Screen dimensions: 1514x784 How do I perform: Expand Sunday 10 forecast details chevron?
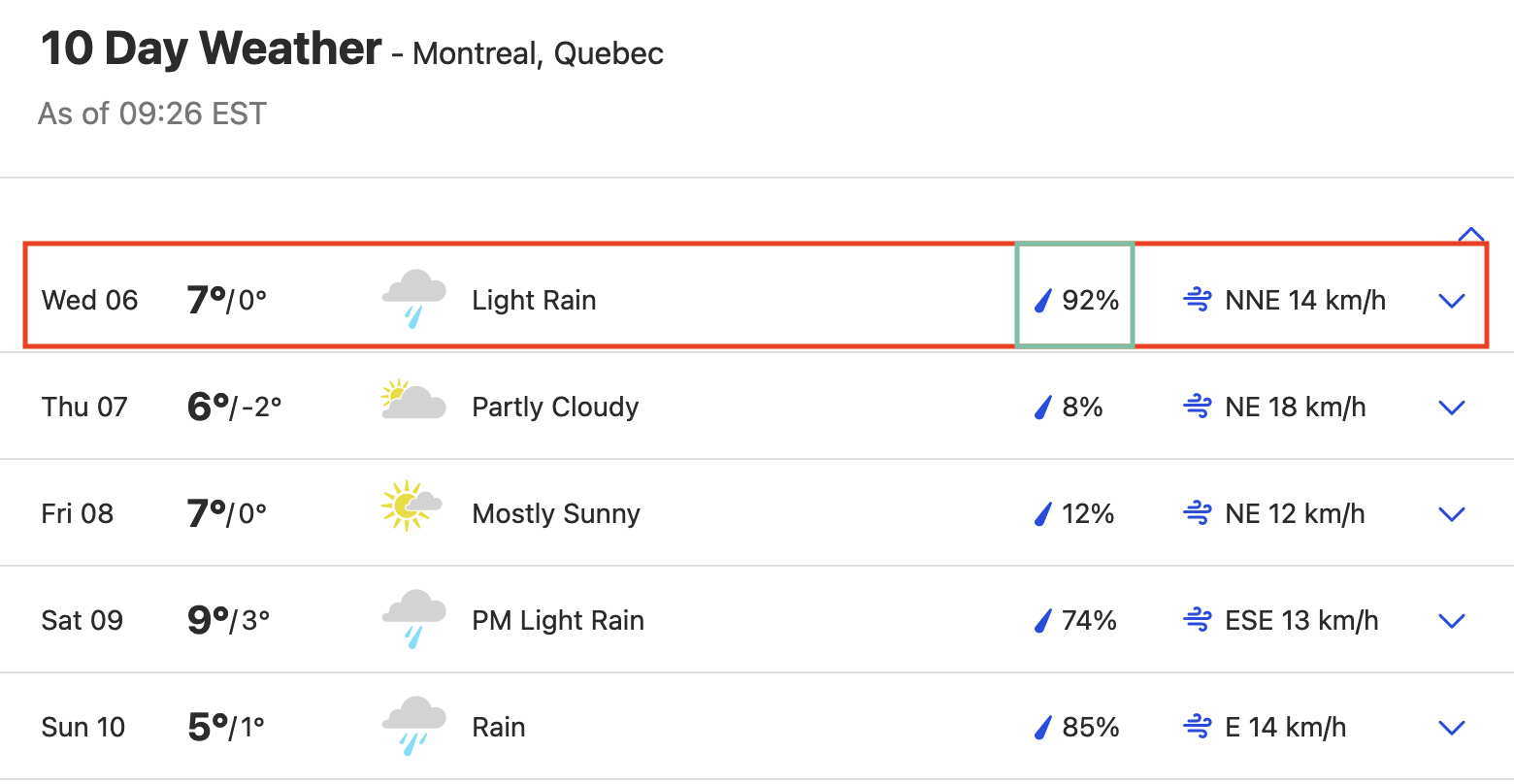(1452, 728)
